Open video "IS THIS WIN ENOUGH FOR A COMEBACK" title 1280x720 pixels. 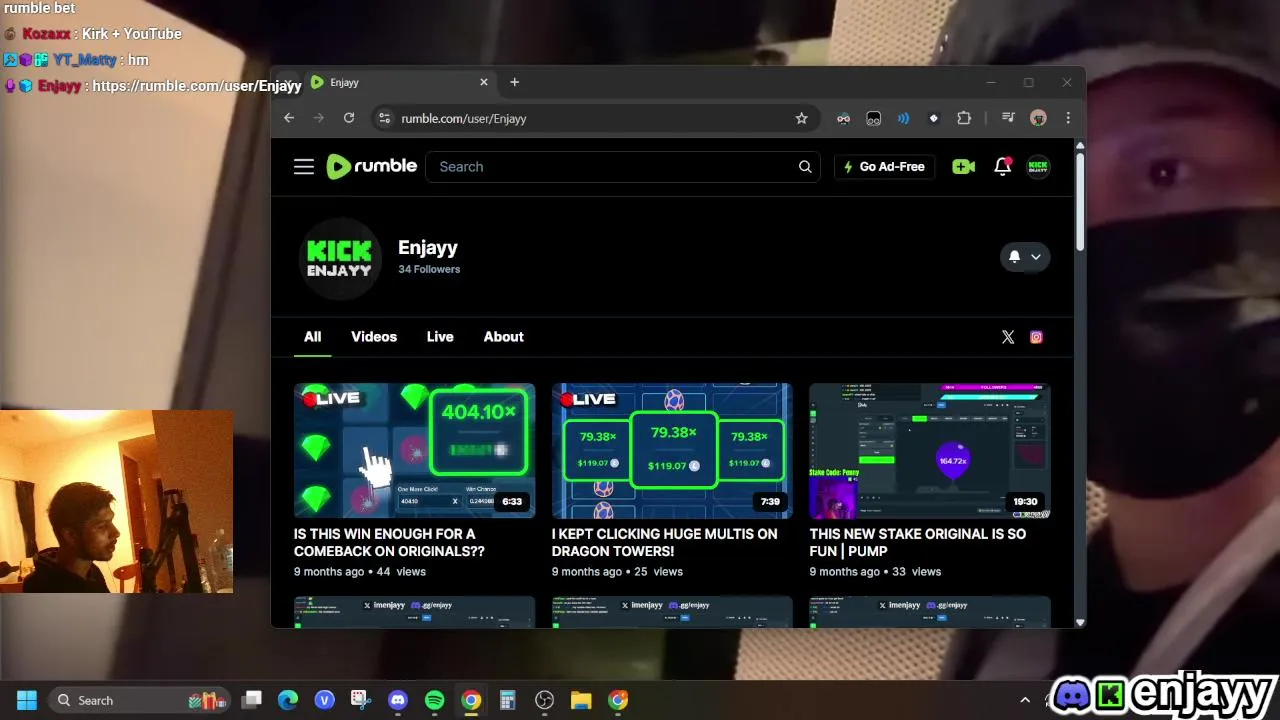point(389,542)
